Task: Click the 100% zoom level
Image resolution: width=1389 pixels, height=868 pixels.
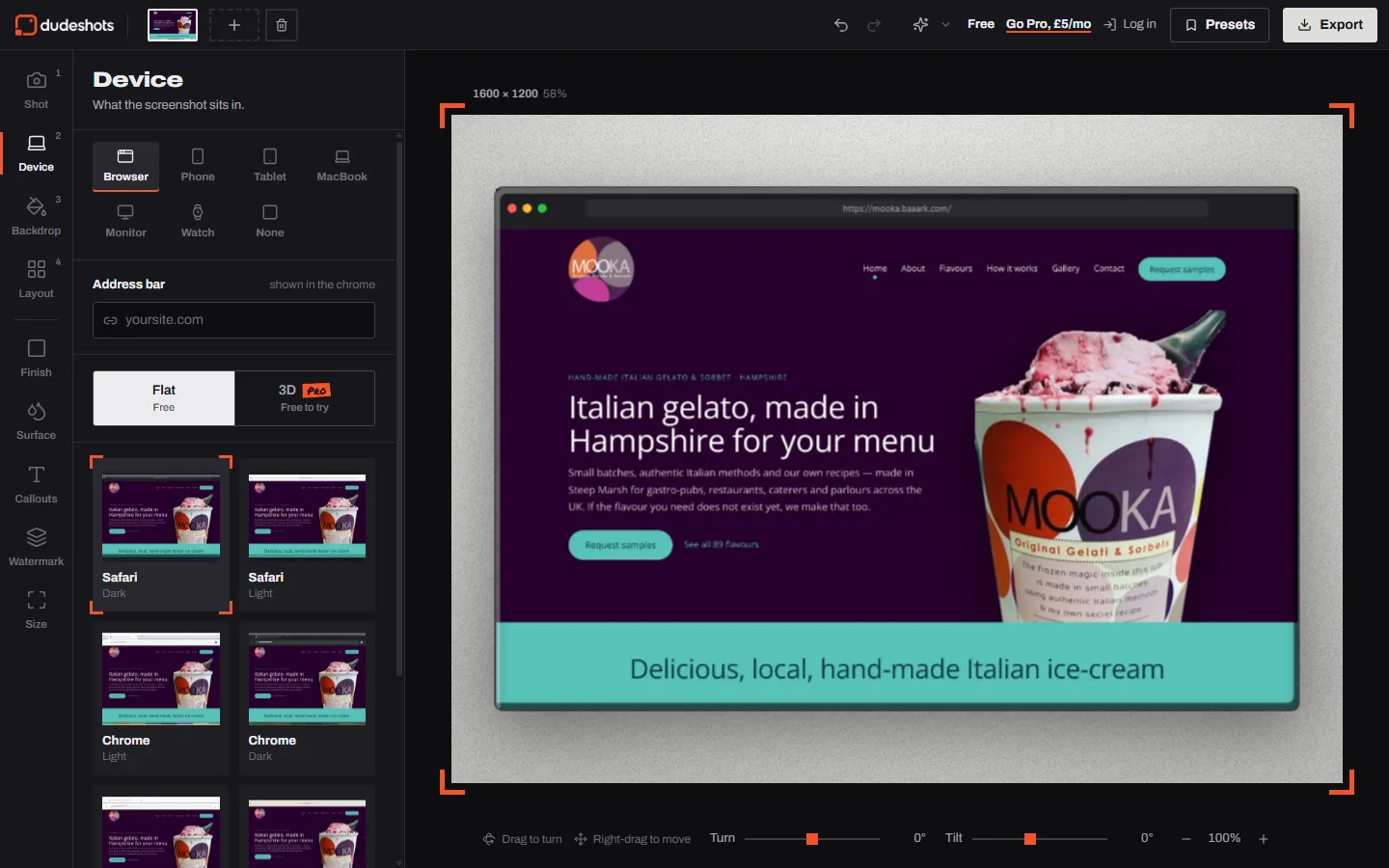Action: tap(1224, 838)
